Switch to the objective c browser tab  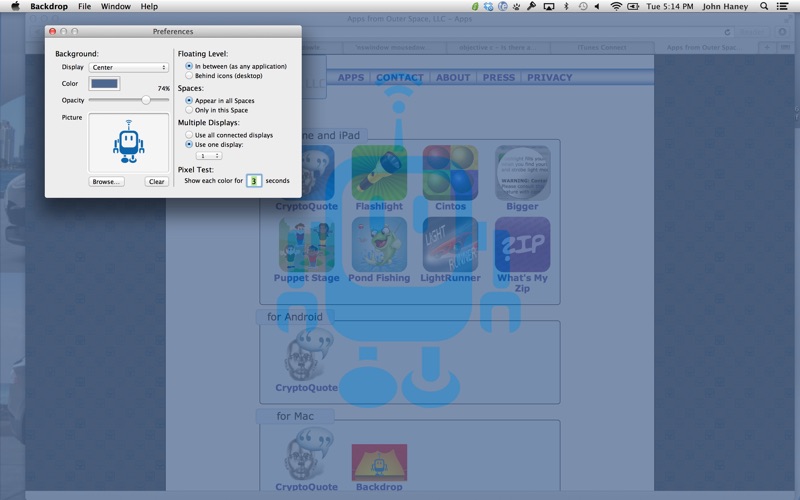click(497, 47)
